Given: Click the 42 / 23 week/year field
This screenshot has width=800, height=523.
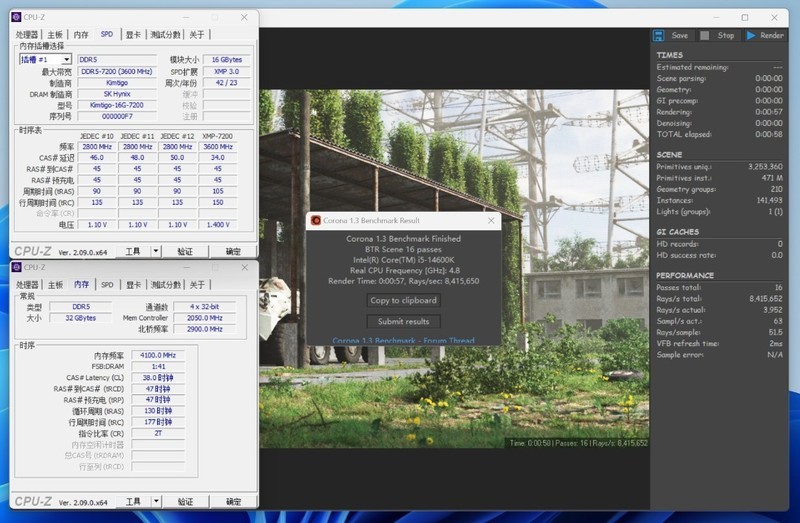Looking at the screenshot, I should [227, 83].
